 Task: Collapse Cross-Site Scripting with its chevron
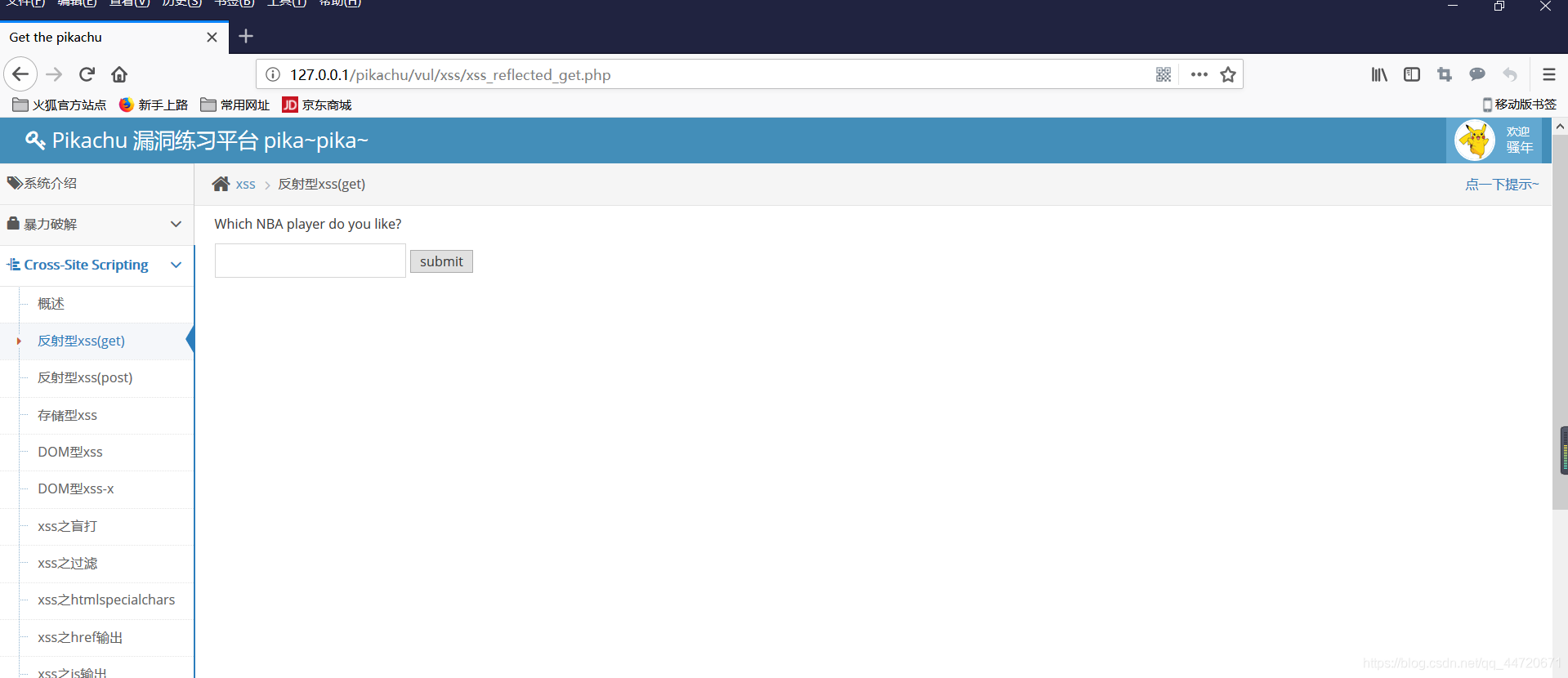(x=176, y=265)
